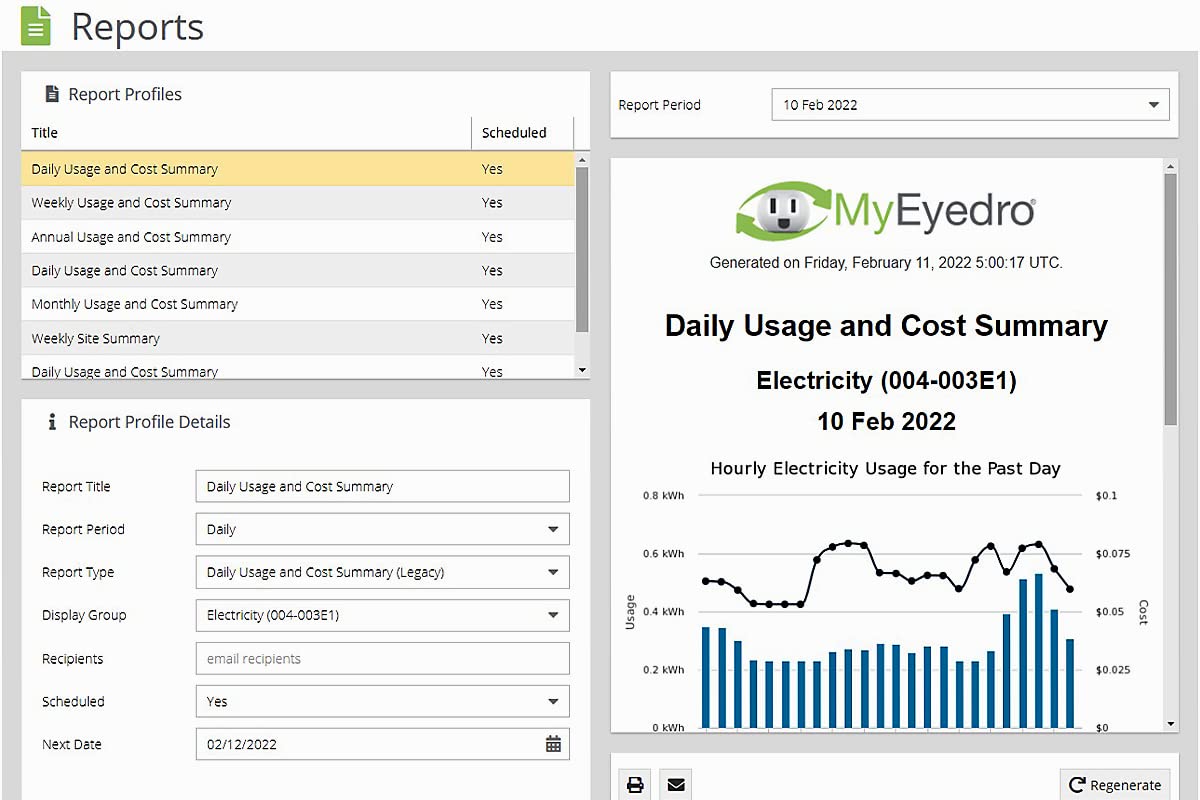1200x800 pixels.
Task: Click the down arrow of profiles list scrollbar
Action: 583,371
